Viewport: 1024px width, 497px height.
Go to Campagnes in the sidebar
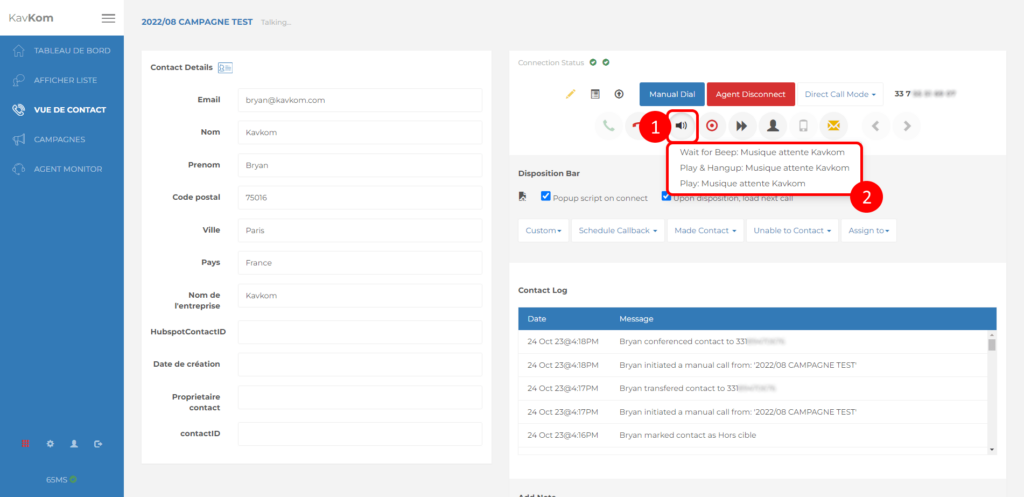click(x=59, y=139)
